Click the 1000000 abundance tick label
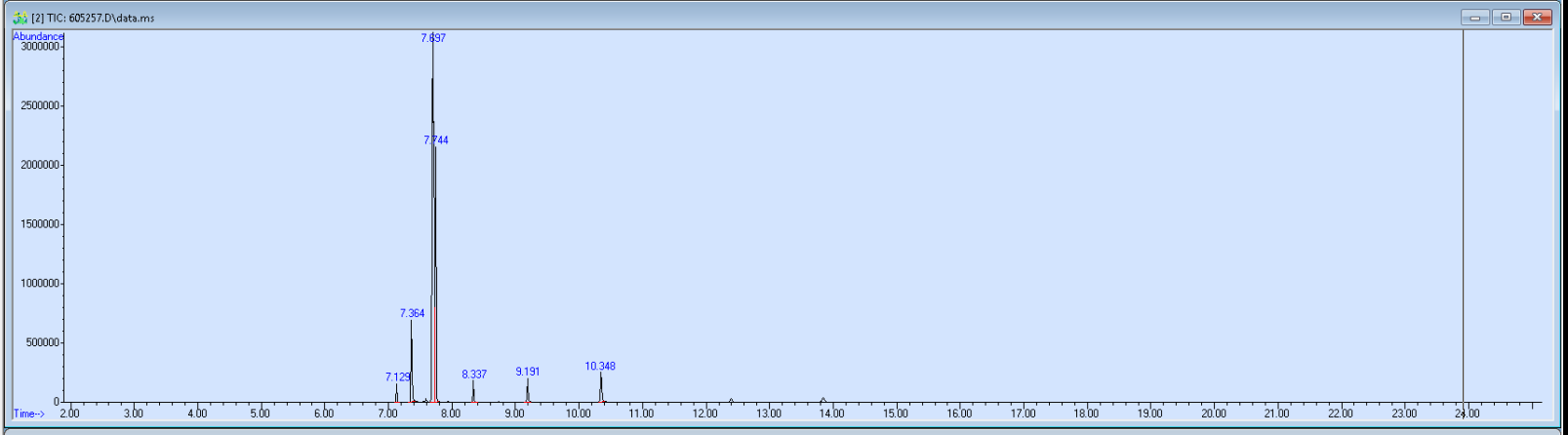Viewport: 1568px width, 435px height. click(x=40, y=284)
